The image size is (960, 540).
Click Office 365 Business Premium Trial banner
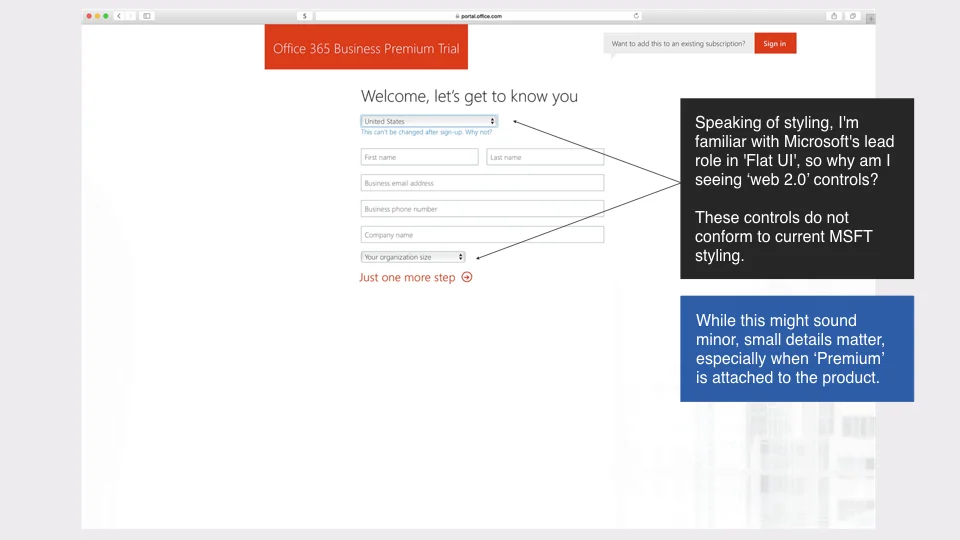coord(366,47)
